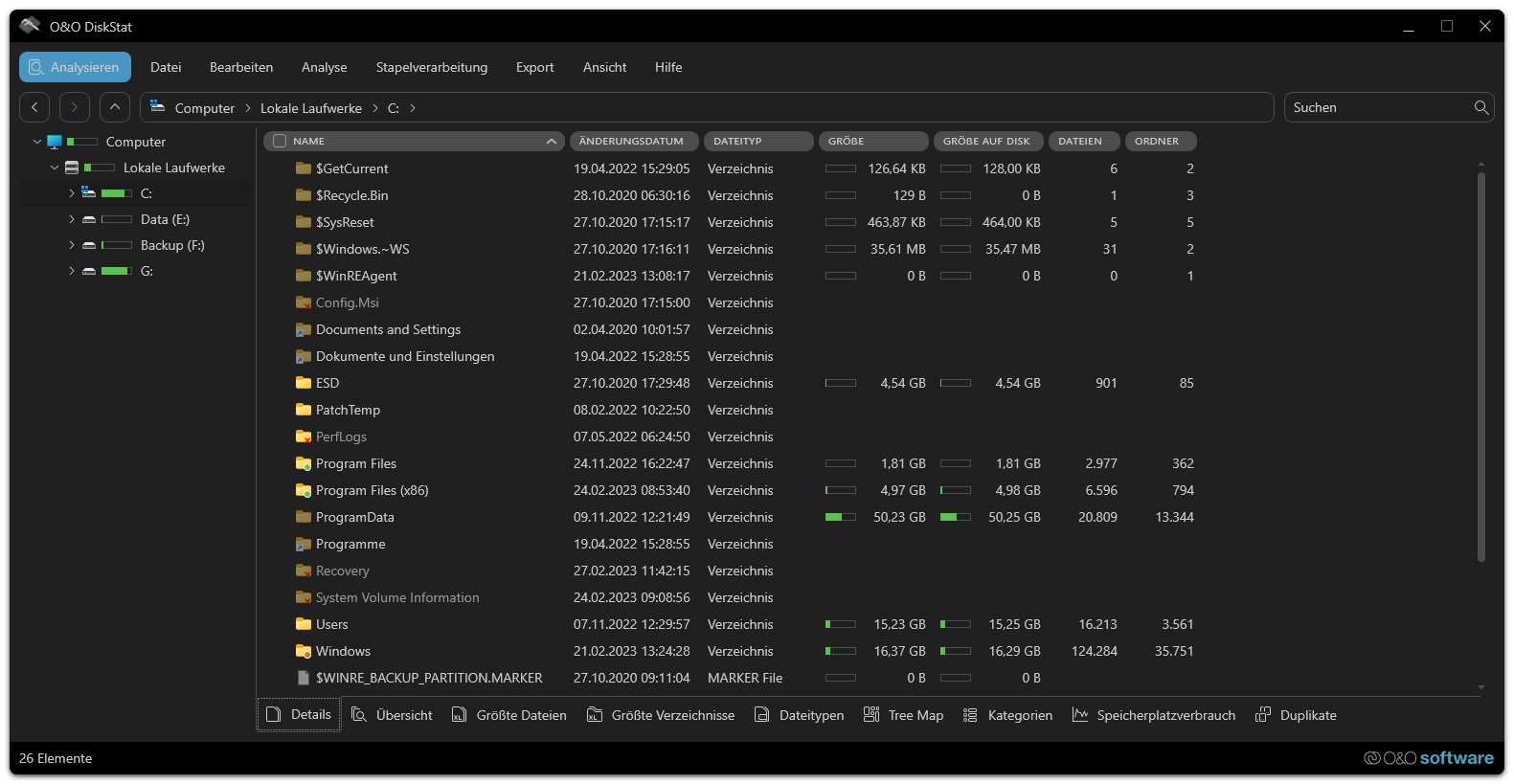Viewport: 1514px width, 784px height.
Task: Select the $Windows.~WS folder entry
Action: pyautogui.click(x=362, y=249)
